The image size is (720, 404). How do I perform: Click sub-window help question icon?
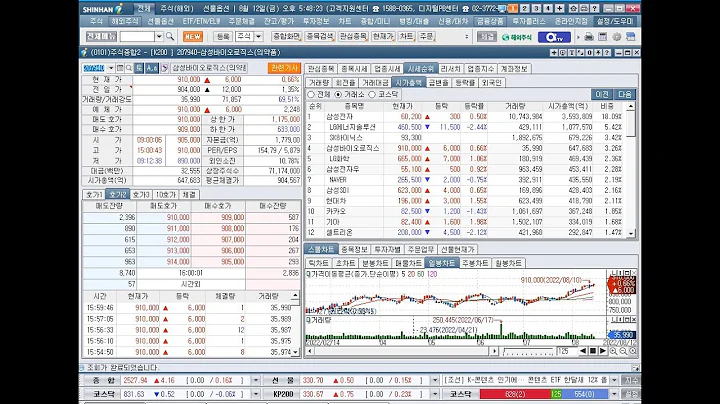click(607, 53)
